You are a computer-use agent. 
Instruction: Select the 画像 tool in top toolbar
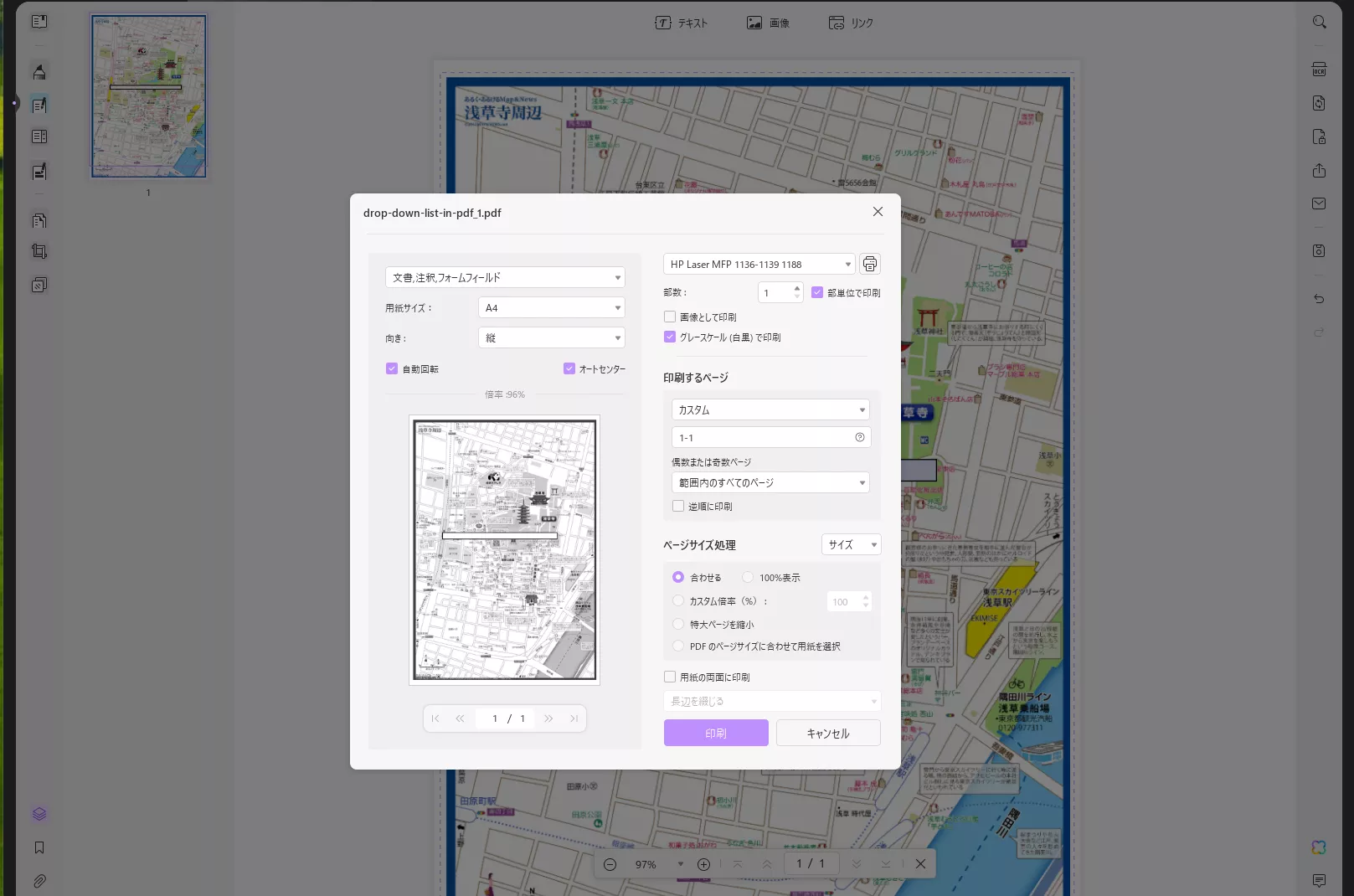pyautogui.click(x=768, y=23)
